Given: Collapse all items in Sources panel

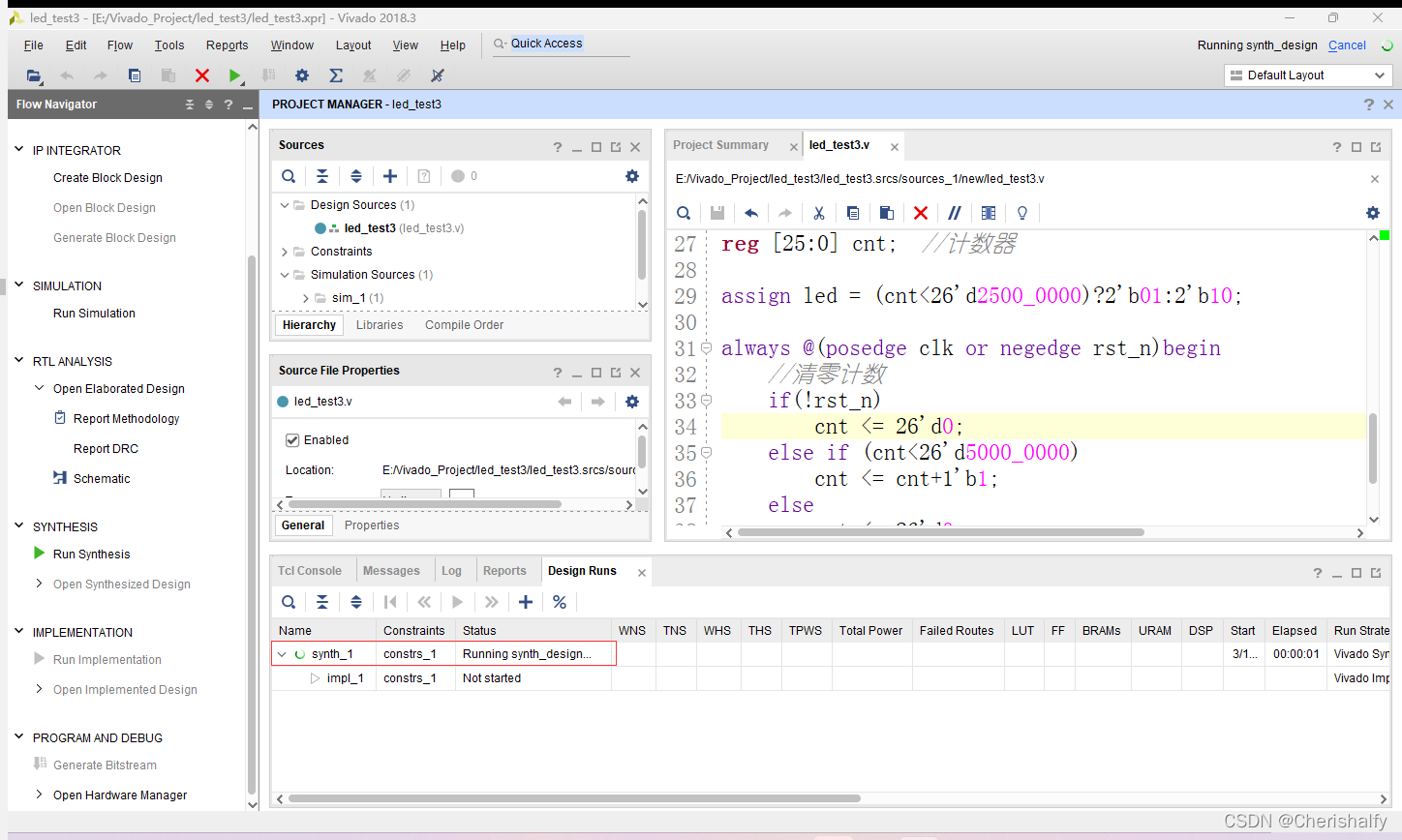Looking at the screenshot, I should tap(322, 176).
